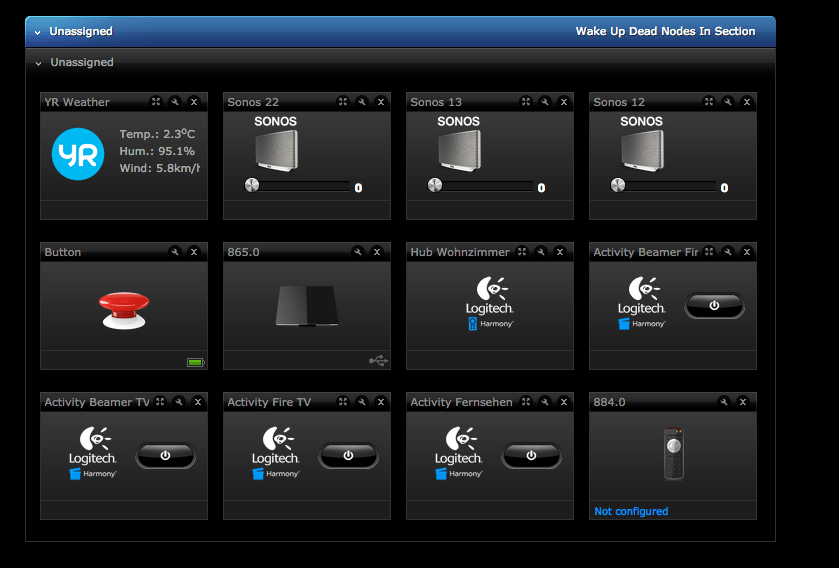Collapse the dark Unassigned room subsection
The width and height of the screenshot is (839, 568).
click(38, 63)
